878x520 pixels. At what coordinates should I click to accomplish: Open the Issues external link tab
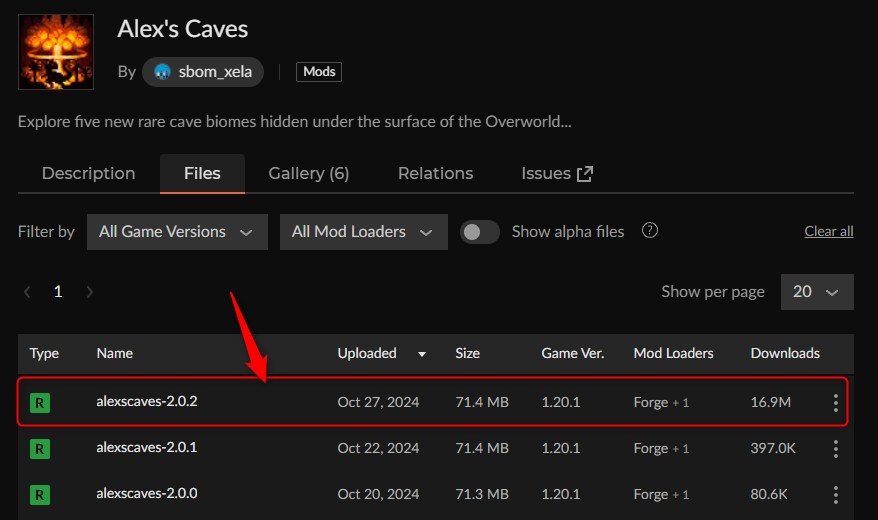pyautogui.click(x=557, y=174)
